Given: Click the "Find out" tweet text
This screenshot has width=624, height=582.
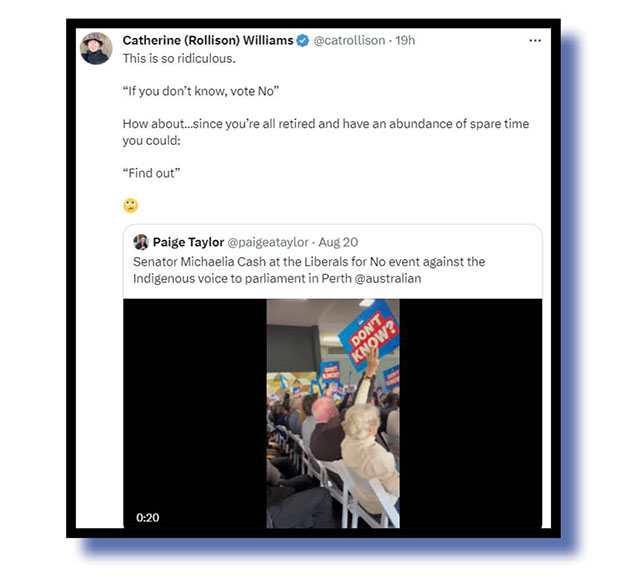Looking at the screenshot, I should coord(151,173).
